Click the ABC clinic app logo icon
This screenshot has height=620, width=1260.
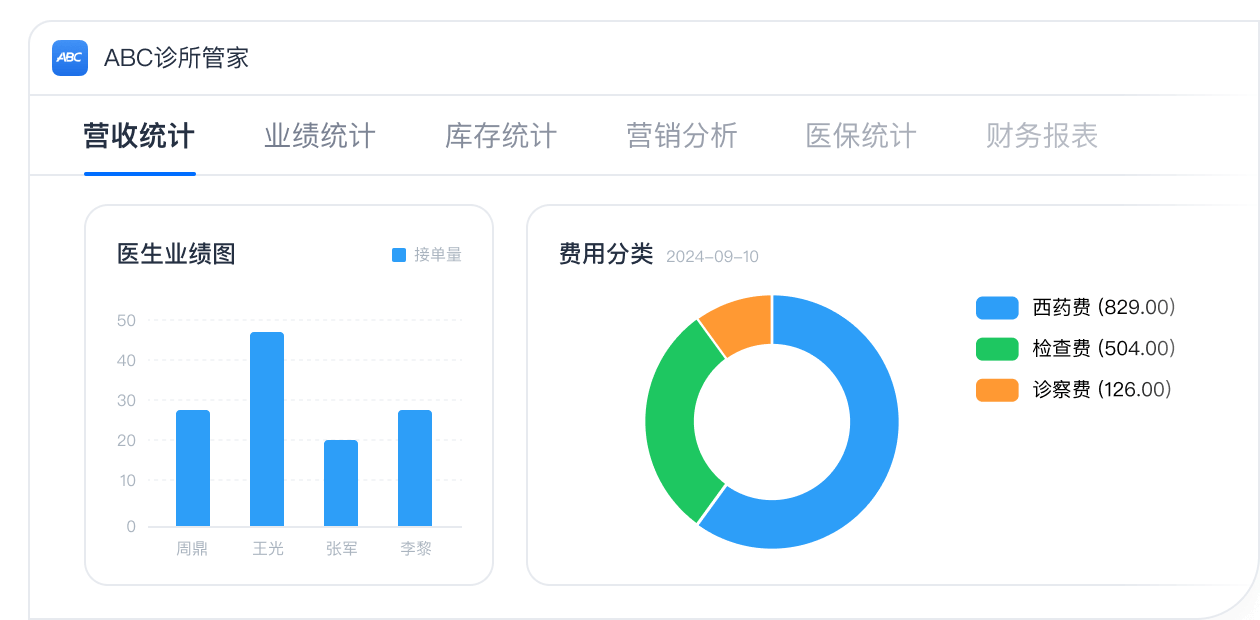click(70, 58)
